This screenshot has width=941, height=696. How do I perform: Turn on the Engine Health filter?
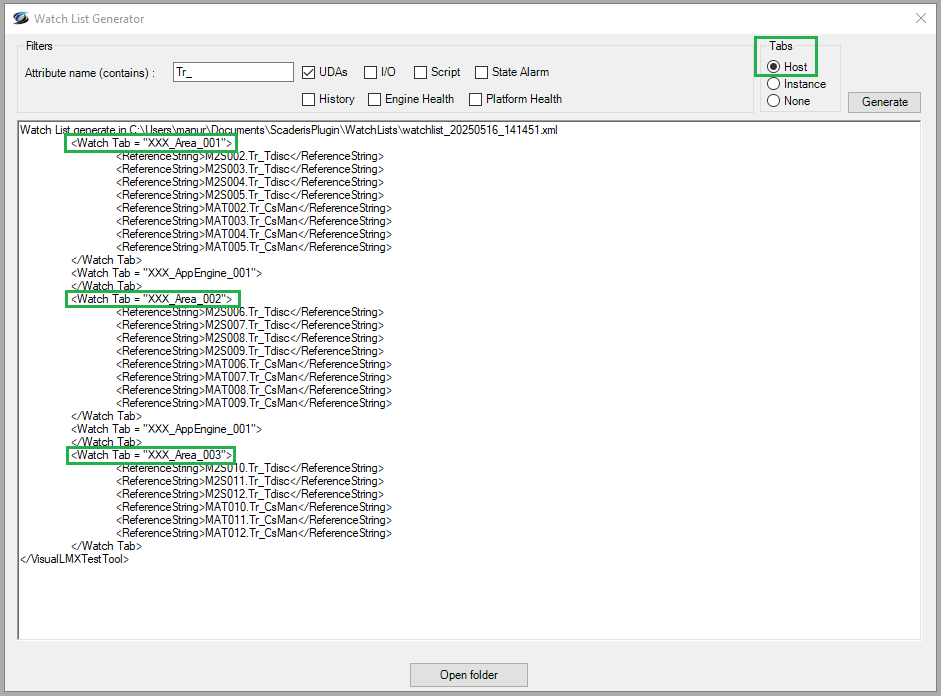[x=375, y=99]
